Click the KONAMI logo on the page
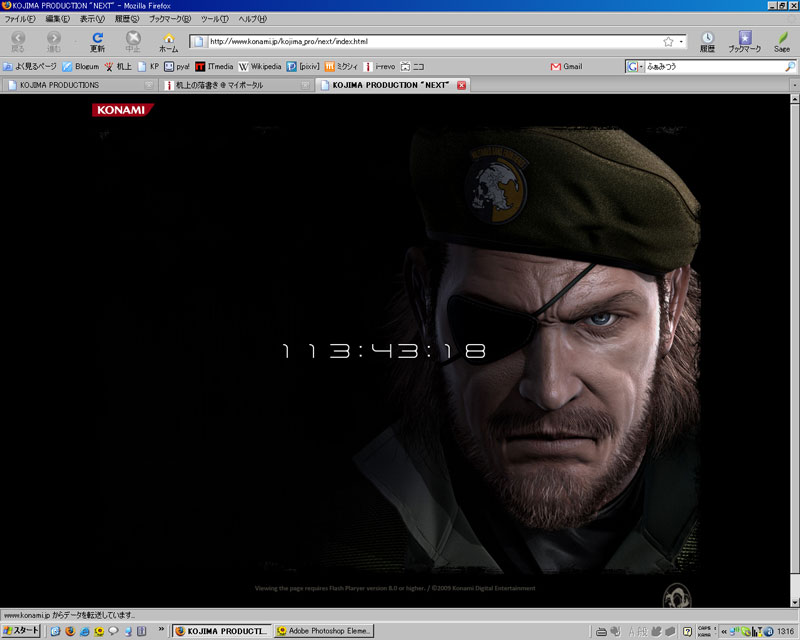 point(122,110)
